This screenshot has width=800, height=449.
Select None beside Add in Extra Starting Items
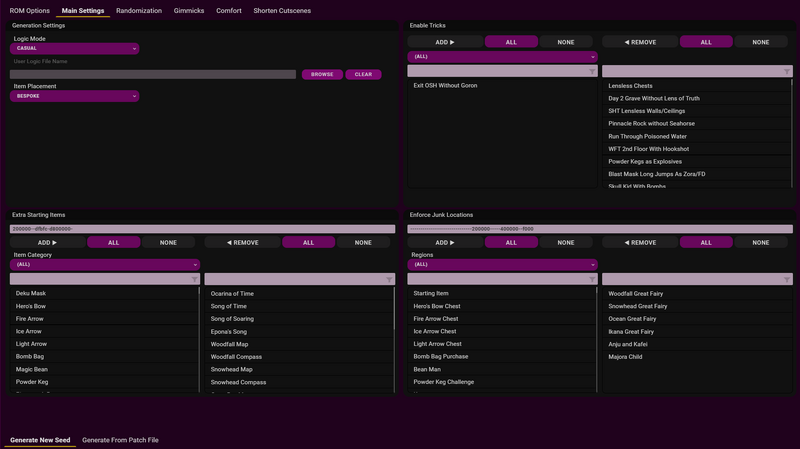pyautogui.click(x=168, y=243)
